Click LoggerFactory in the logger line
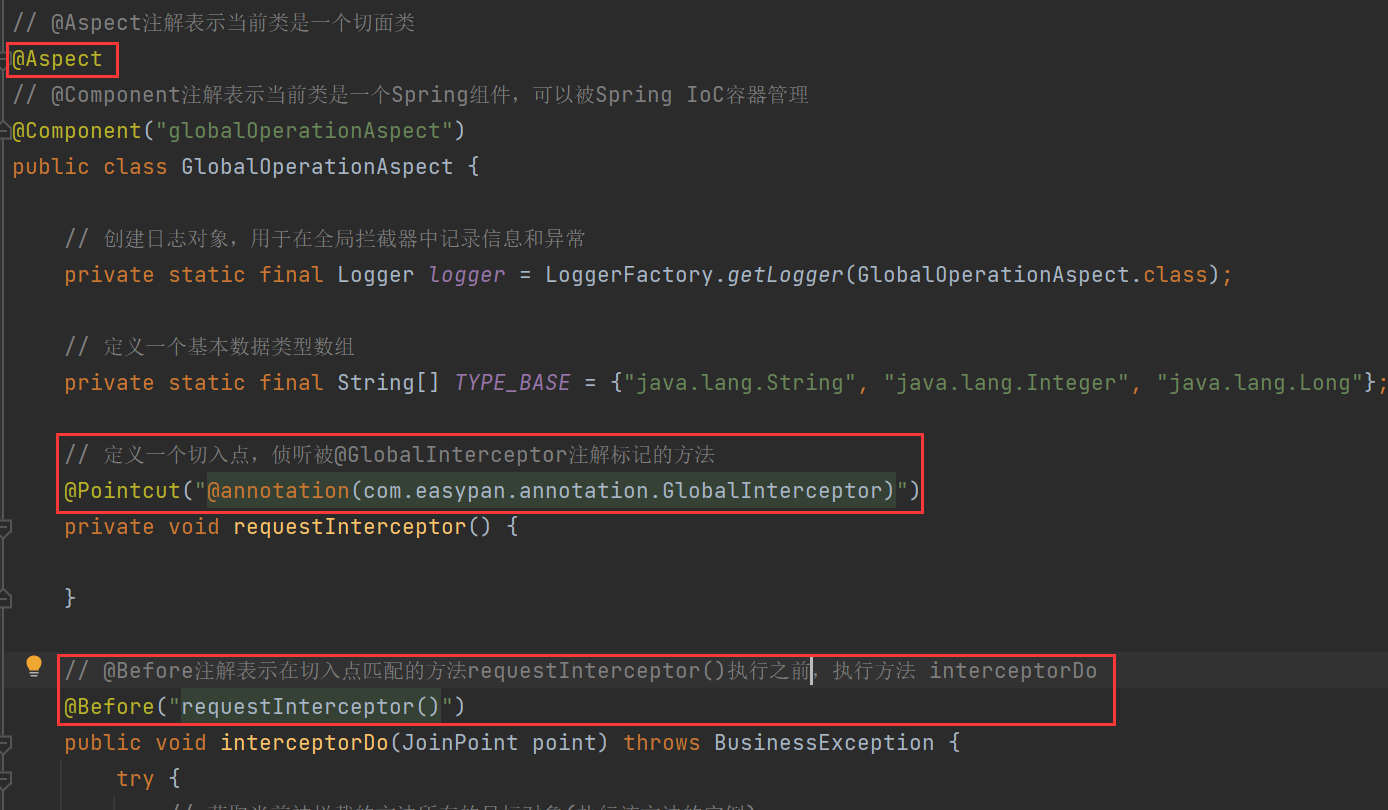This screenshot has width=1388, height=810. coord(630,275)
